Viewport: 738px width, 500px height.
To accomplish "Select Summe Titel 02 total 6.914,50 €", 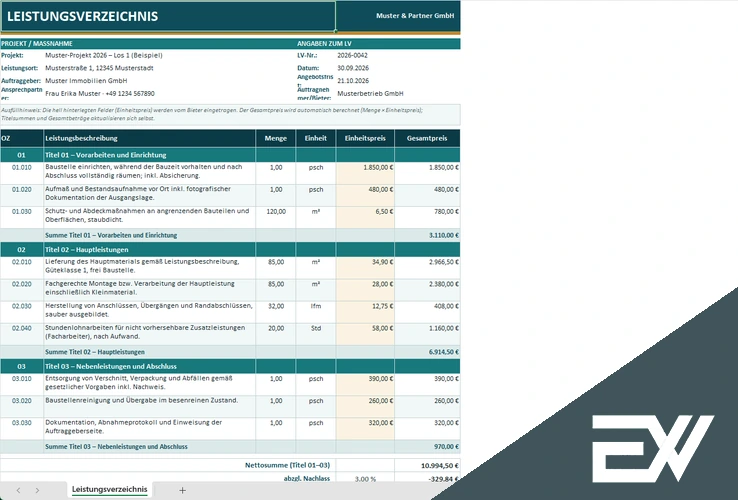I will tap(427, 352).
